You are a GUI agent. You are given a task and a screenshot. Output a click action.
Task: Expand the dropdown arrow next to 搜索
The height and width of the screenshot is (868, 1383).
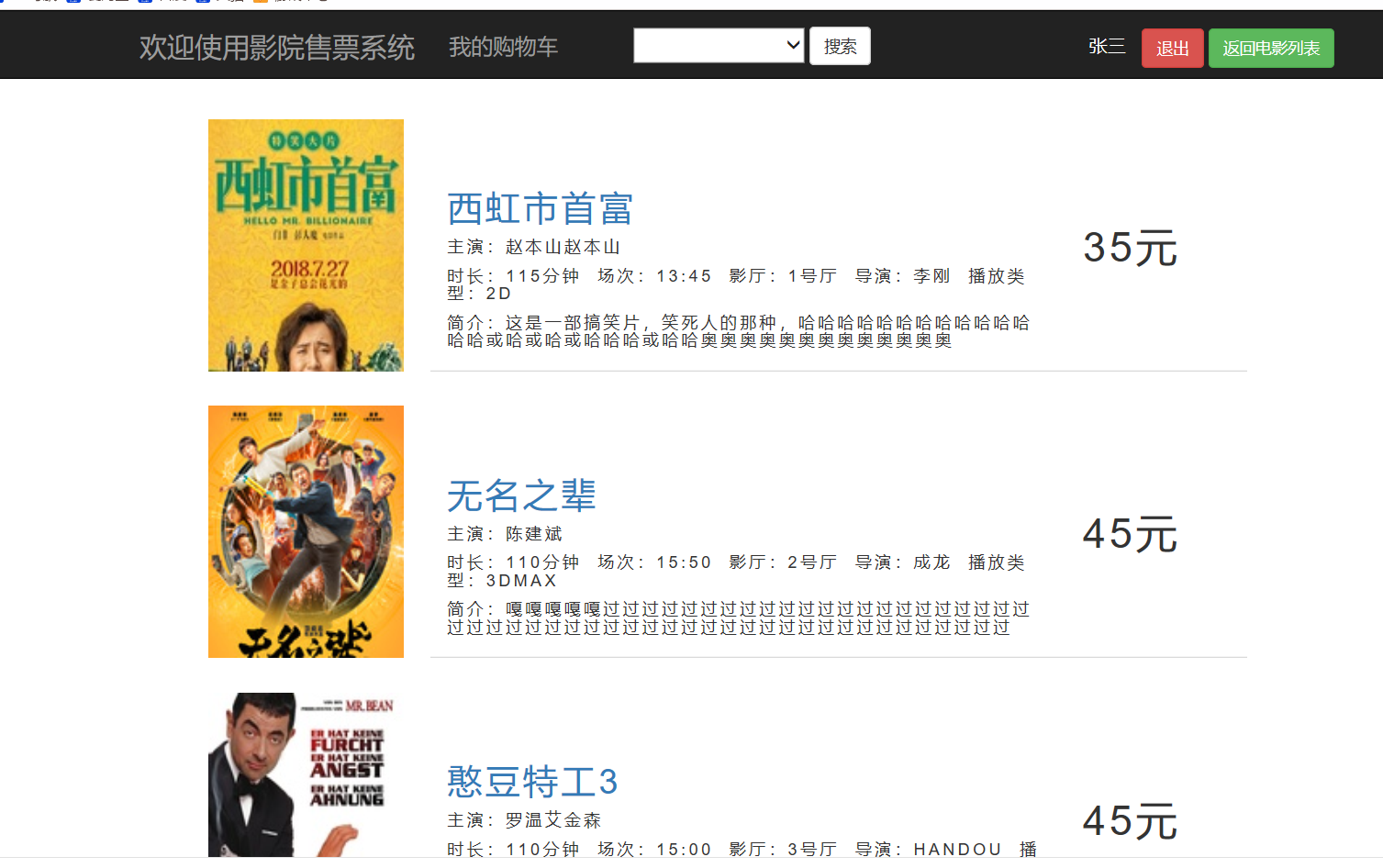[x=791, y=45]
